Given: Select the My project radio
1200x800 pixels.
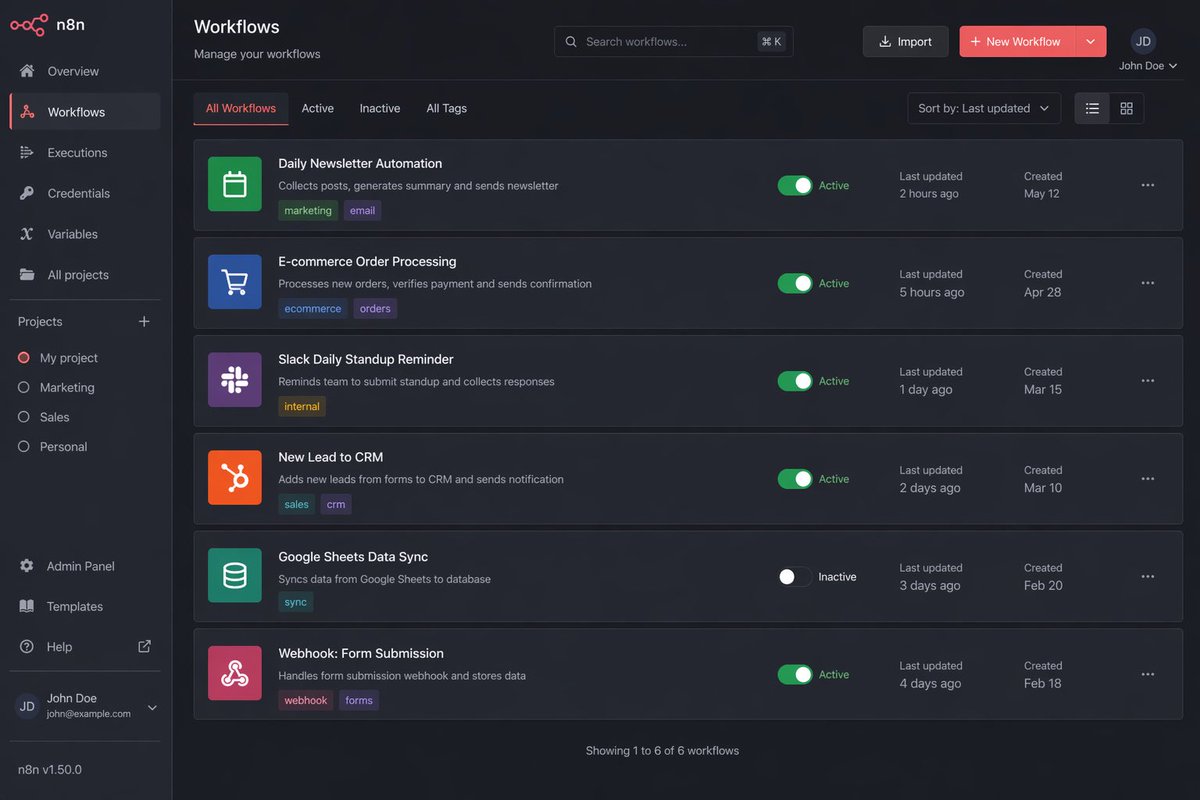Looking at the screenshot, I should [x=24, y=358].
